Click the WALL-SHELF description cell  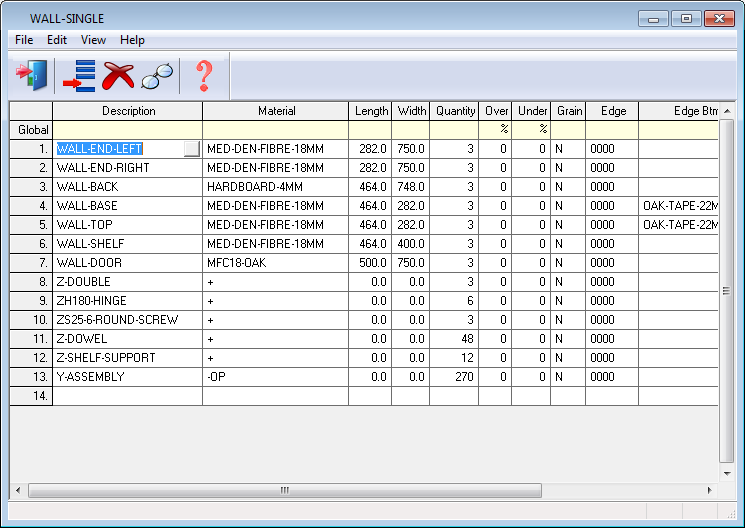(128, 244)
